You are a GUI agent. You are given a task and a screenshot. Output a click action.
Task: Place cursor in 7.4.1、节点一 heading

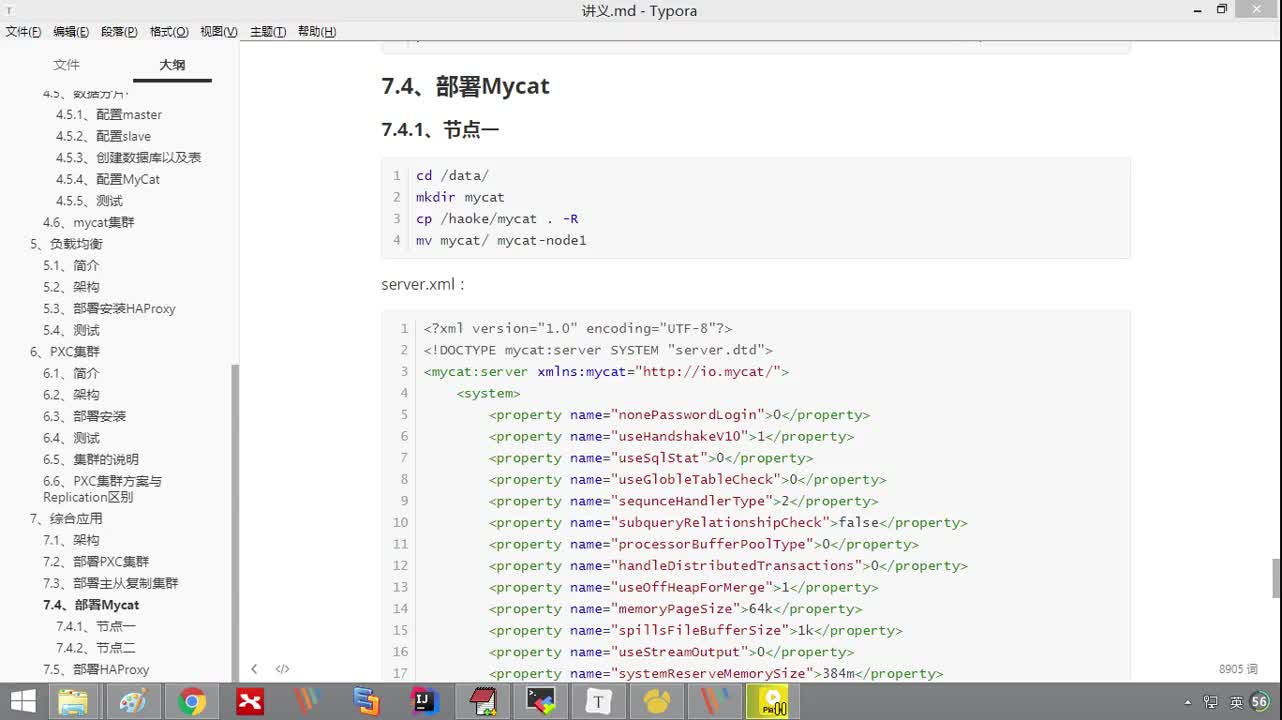click(440, 130)
